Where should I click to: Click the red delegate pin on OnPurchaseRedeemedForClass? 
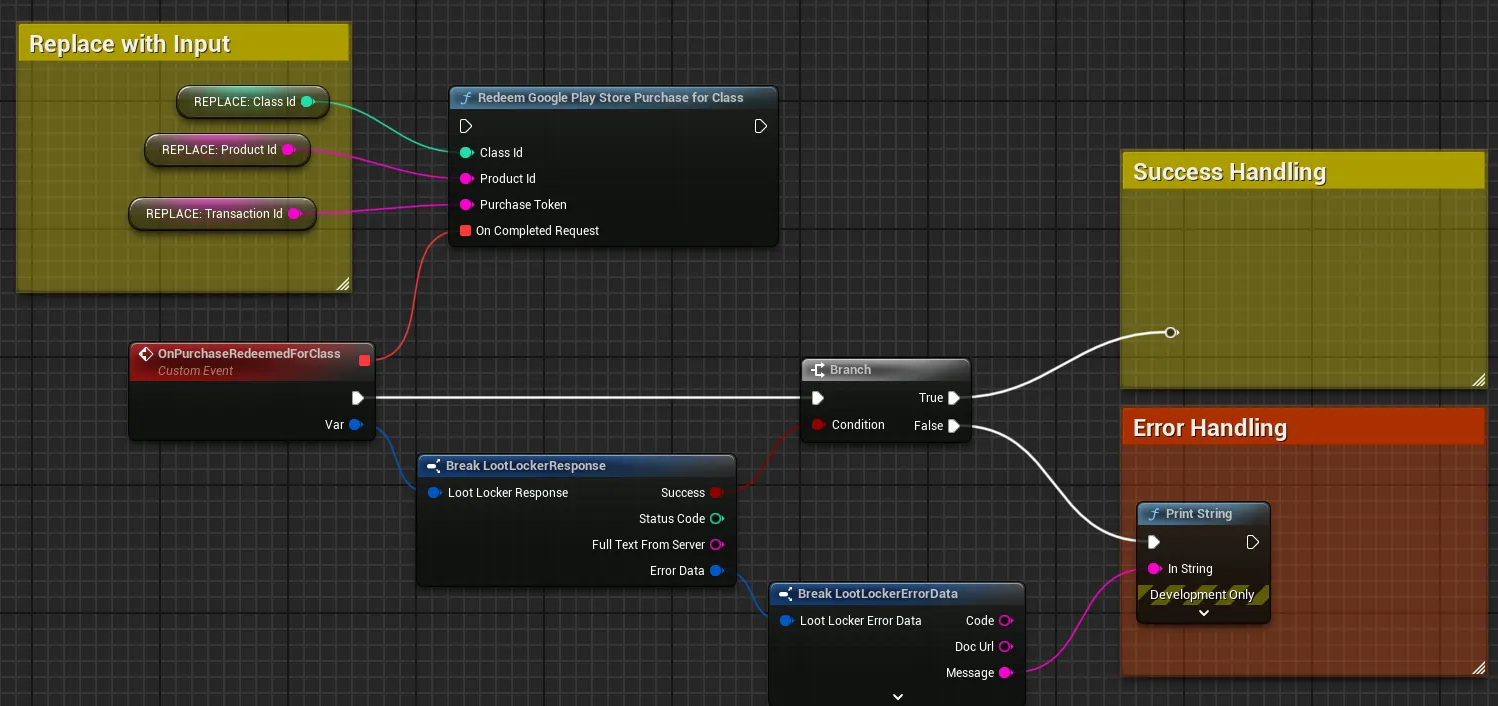(x=364, y=360)
